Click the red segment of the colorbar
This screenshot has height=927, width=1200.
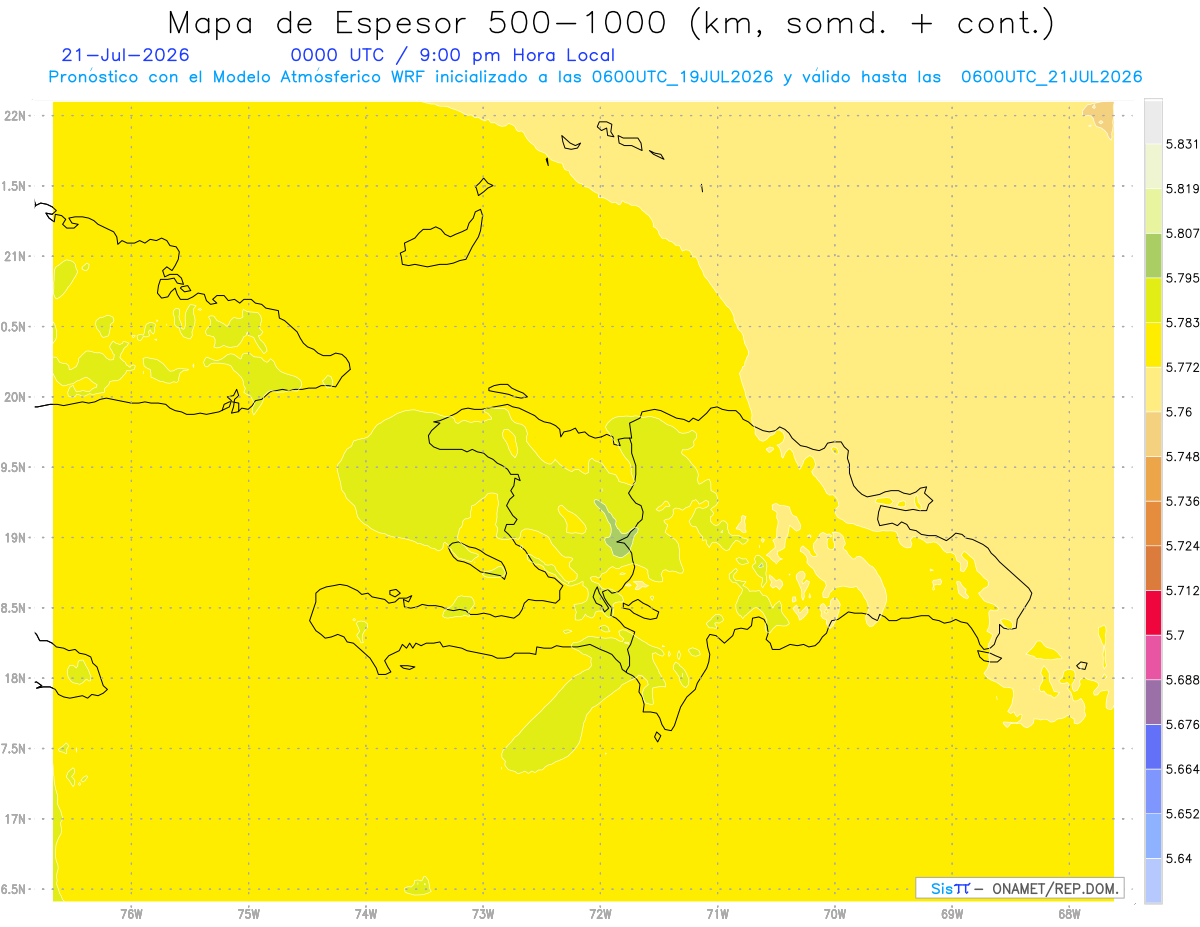tap(1153, 612)
